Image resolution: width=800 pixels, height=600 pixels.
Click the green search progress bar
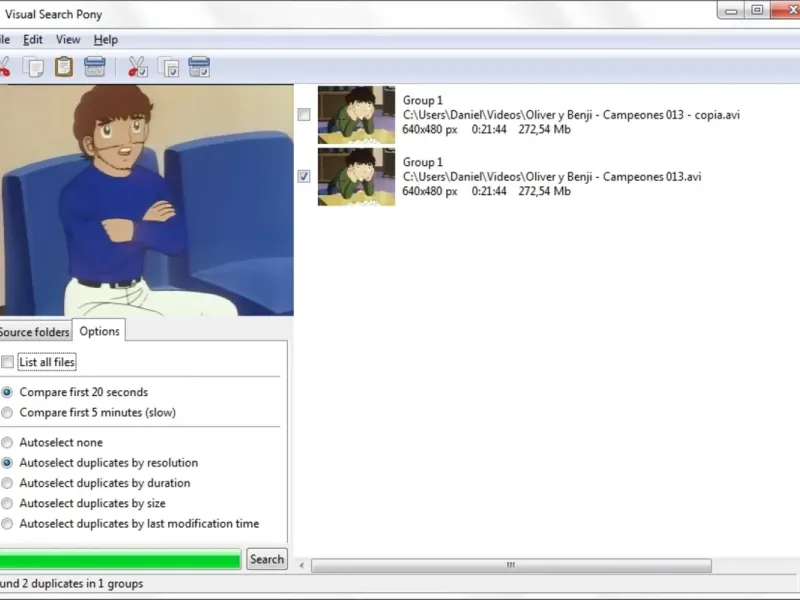(120, 559)
